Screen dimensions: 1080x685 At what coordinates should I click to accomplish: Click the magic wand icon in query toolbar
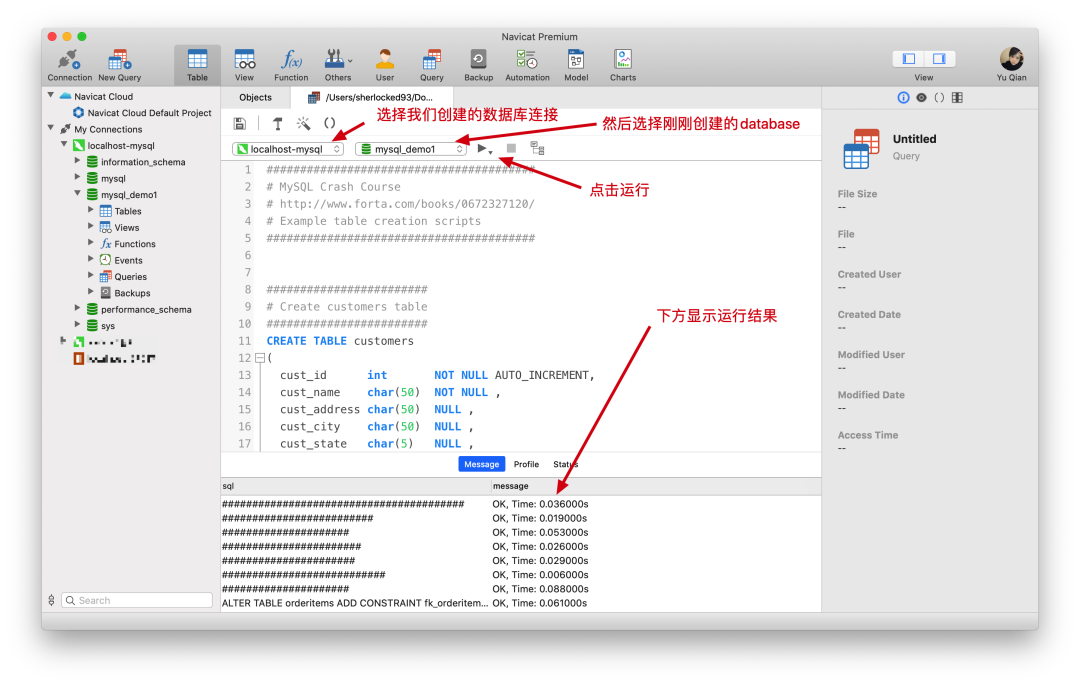[303, 124]
